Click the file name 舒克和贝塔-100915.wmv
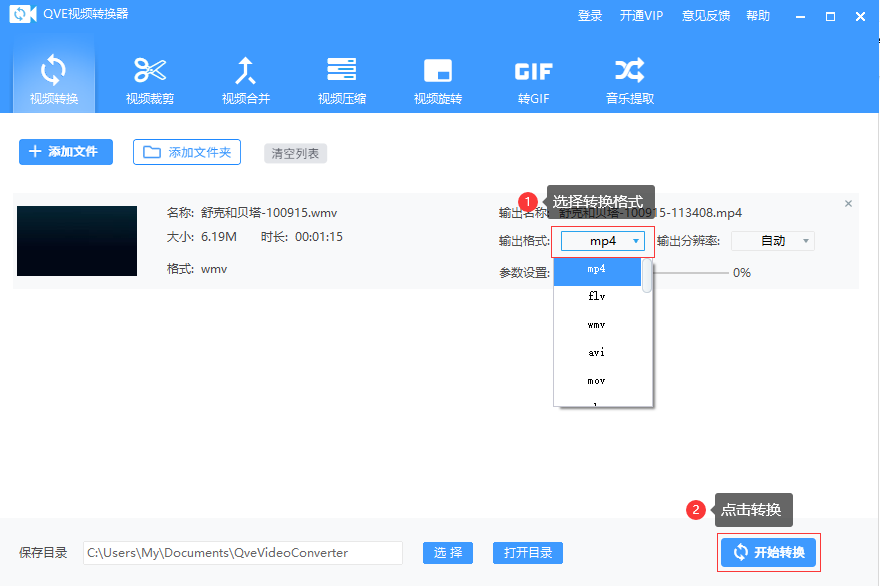Image resolution: width=880 pixels, height=586 pixels. coord(269,213)
